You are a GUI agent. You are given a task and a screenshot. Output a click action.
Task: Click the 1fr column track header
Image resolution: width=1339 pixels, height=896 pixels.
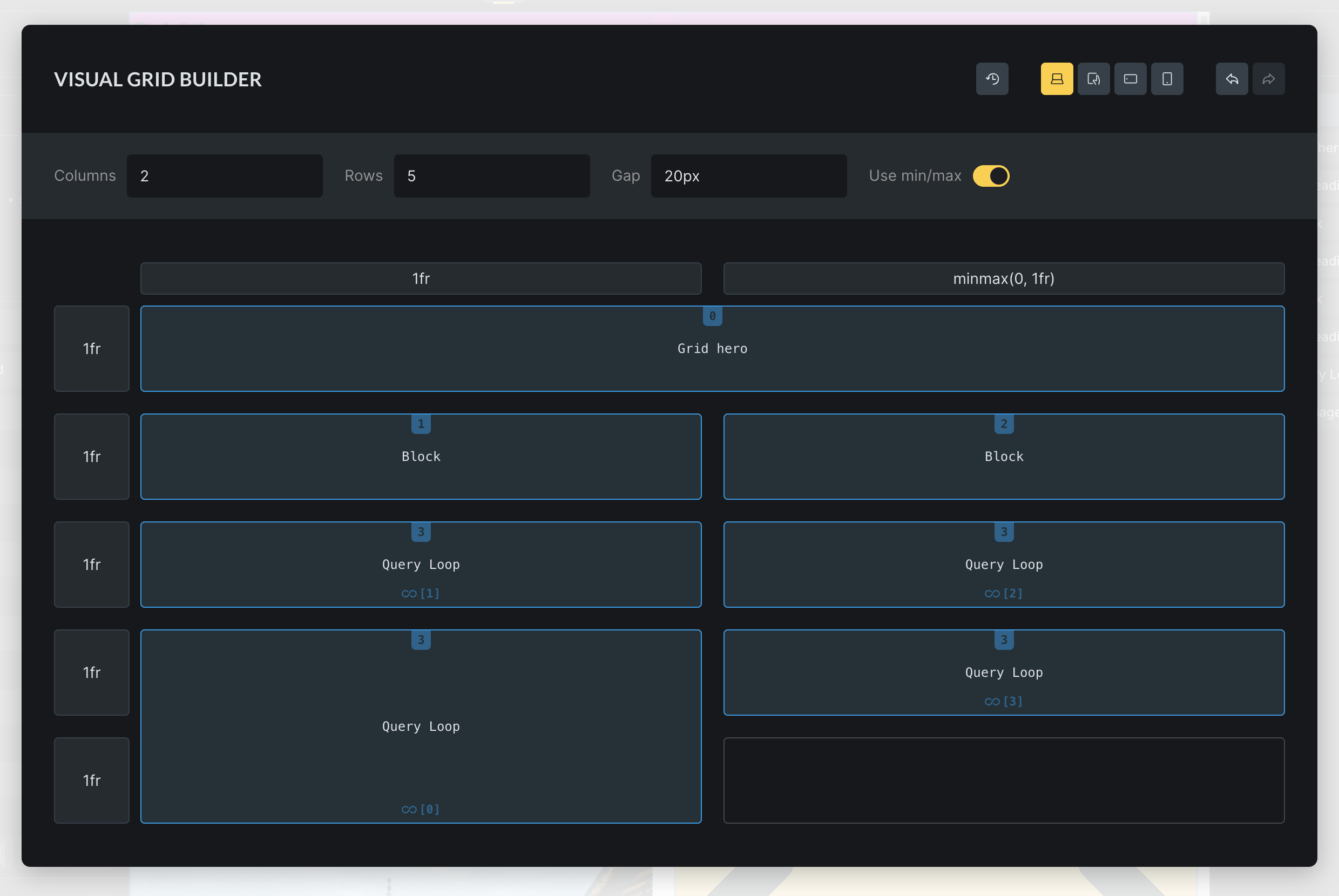421,279
